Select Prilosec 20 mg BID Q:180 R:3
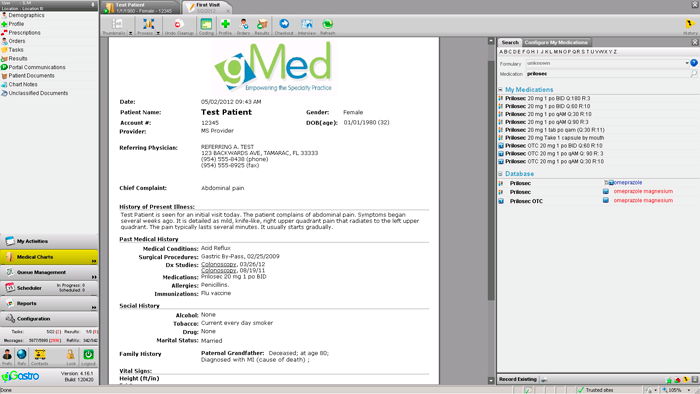This screenshot has width=700, height=394. [548, 98]
